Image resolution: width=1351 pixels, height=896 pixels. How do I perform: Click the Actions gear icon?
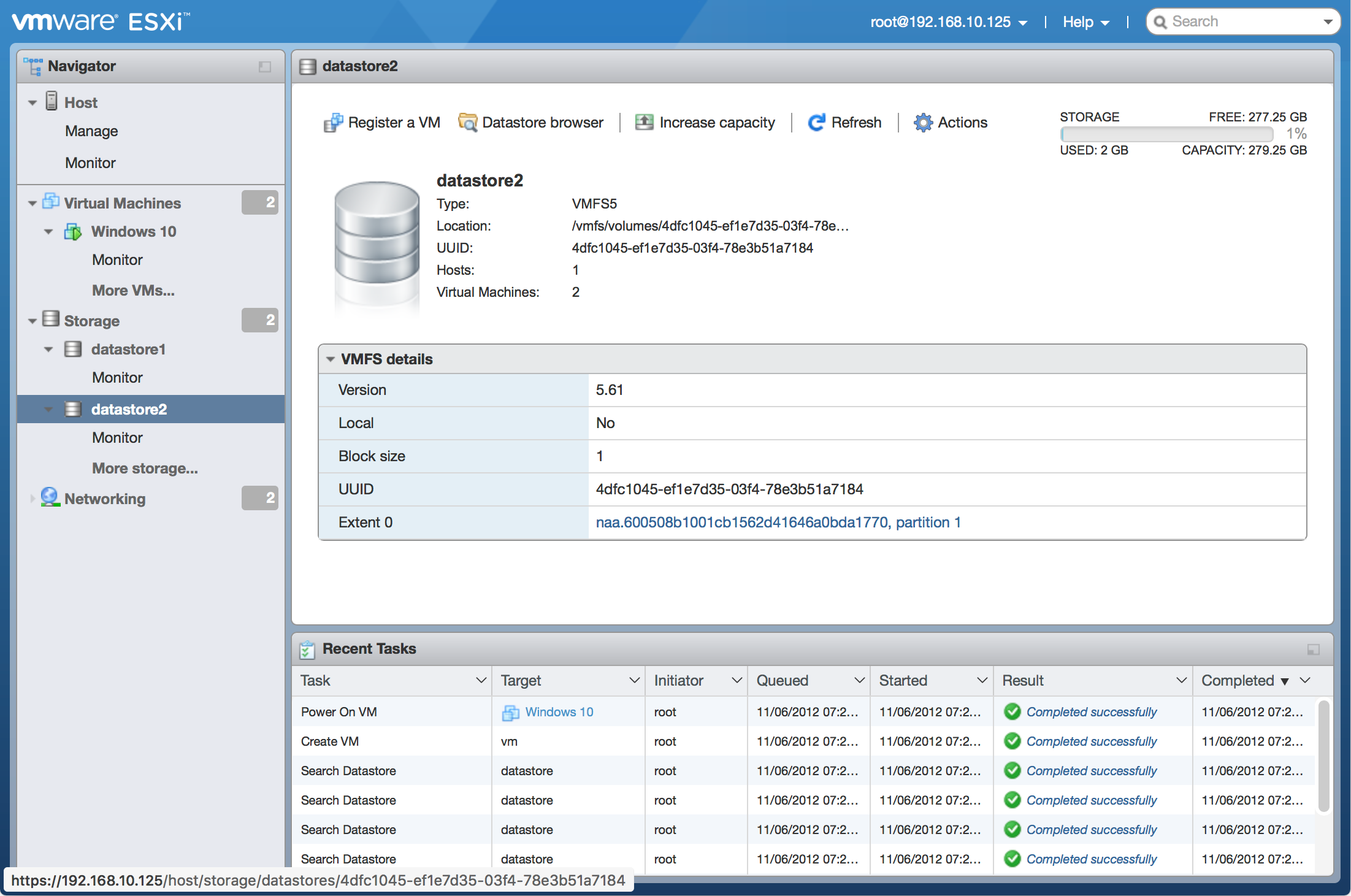[x=921, y=122]
